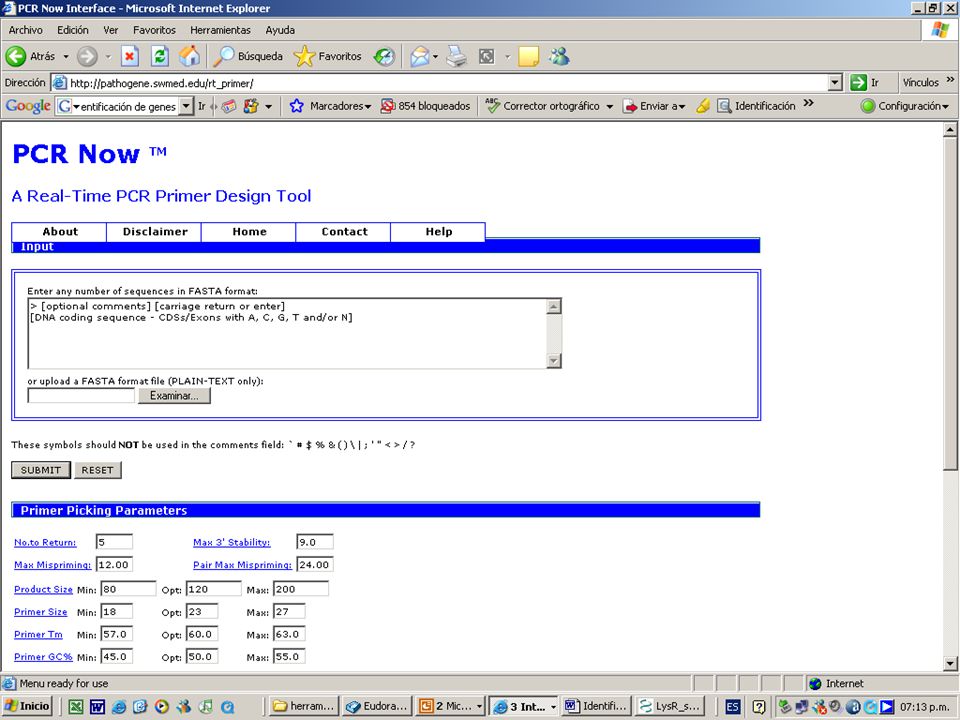This screenshot has width=960, height=720.
Task: Open the Herramientas menu
Action: tap(220, 30)
